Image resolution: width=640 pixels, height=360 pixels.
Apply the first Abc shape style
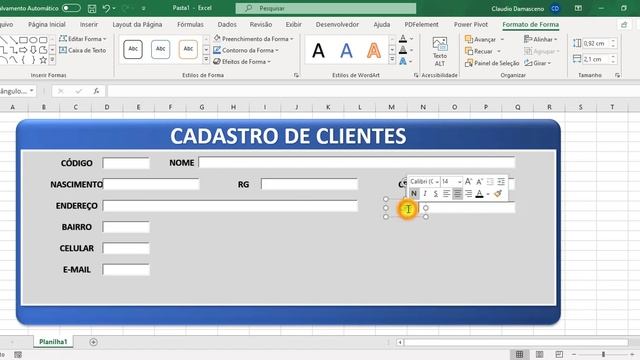133,49
